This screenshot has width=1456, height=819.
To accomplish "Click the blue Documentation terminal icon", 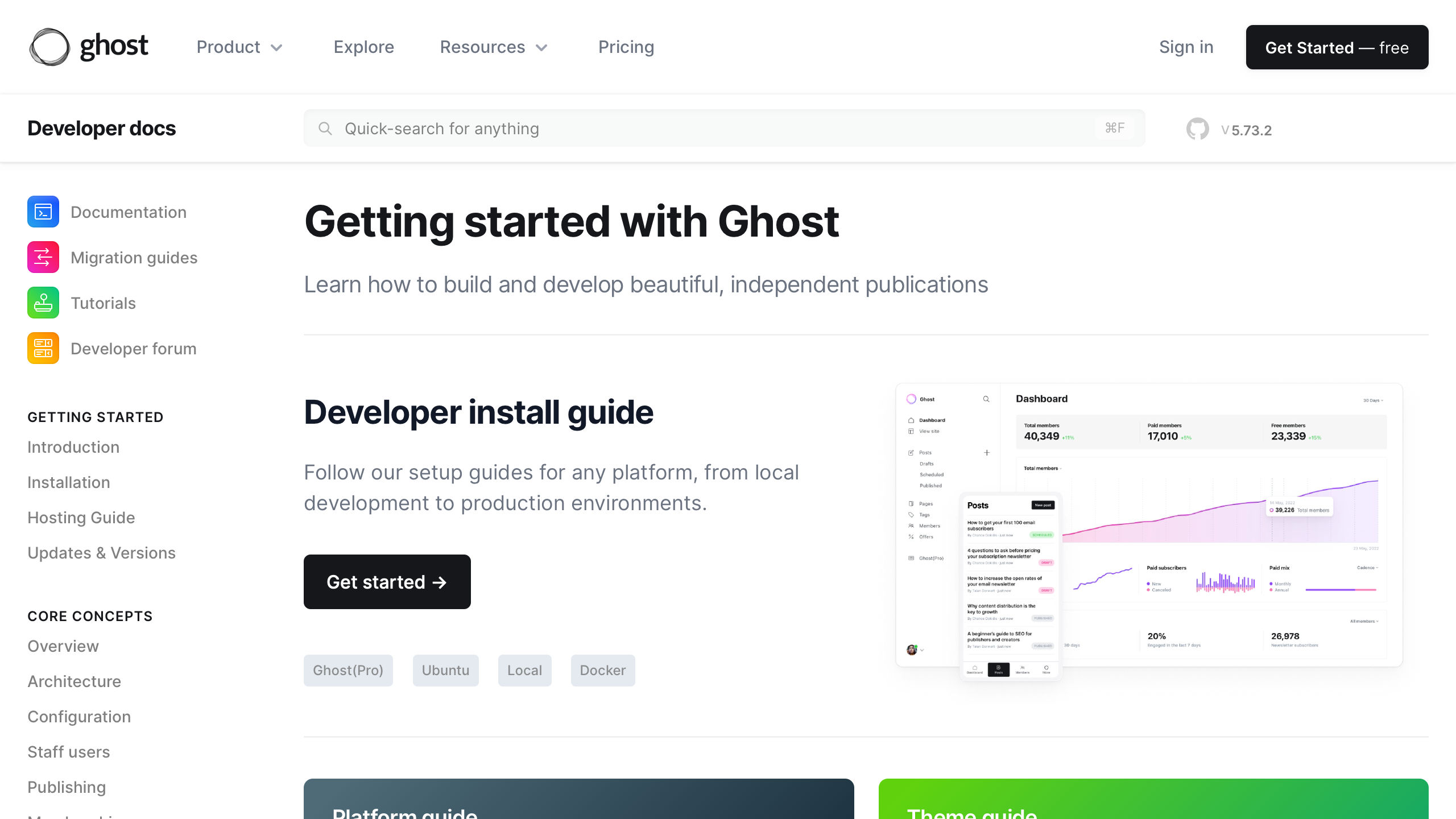I will pyautogui.click(x=43, y=212).
